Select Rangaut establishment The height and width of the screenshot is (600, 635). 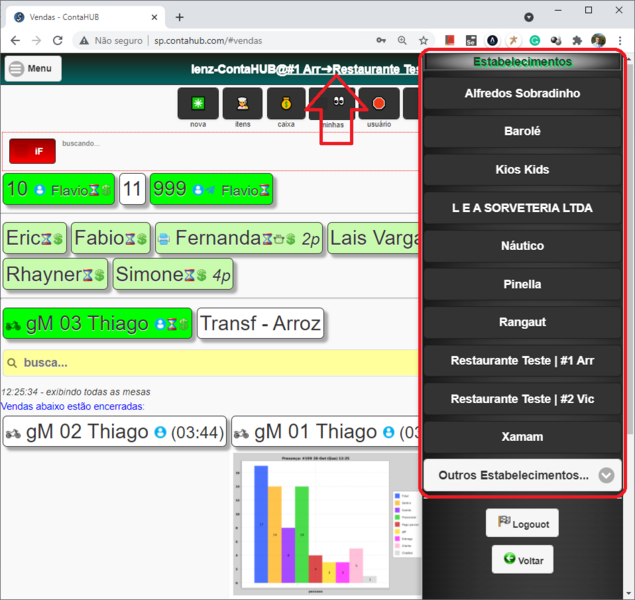click(522, 322)
